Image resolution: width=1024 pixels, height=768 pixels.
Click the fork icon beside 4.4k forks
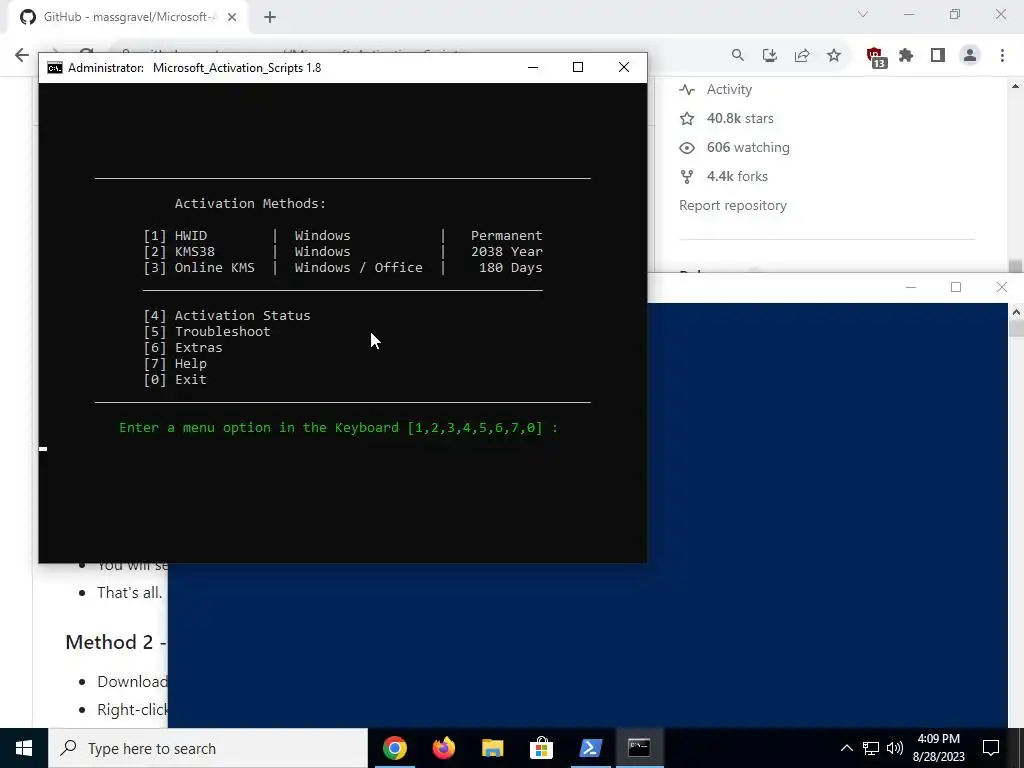(x=687, y=176)
